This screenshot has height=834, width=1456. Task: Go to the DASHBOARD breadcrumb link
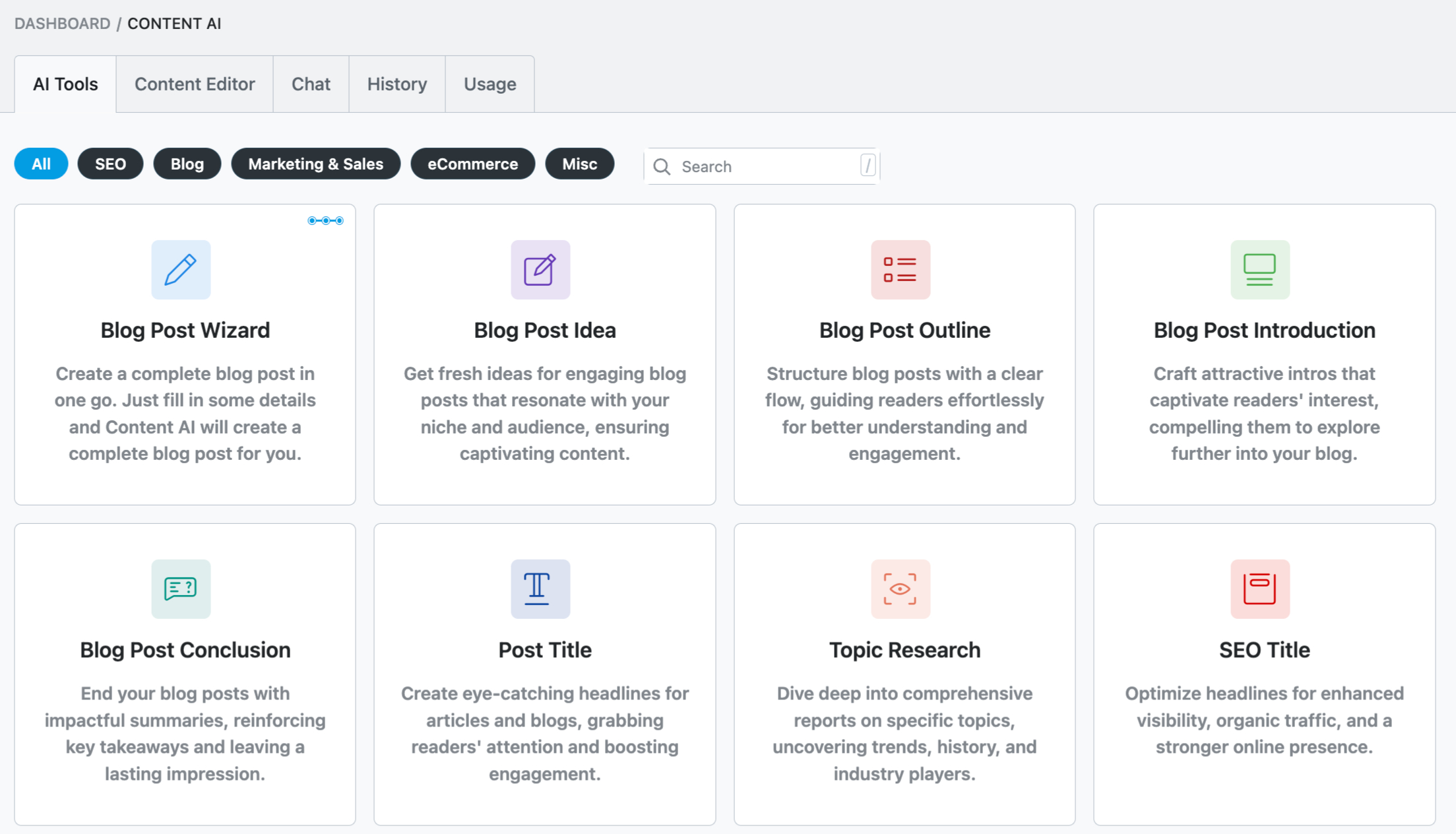62,24
